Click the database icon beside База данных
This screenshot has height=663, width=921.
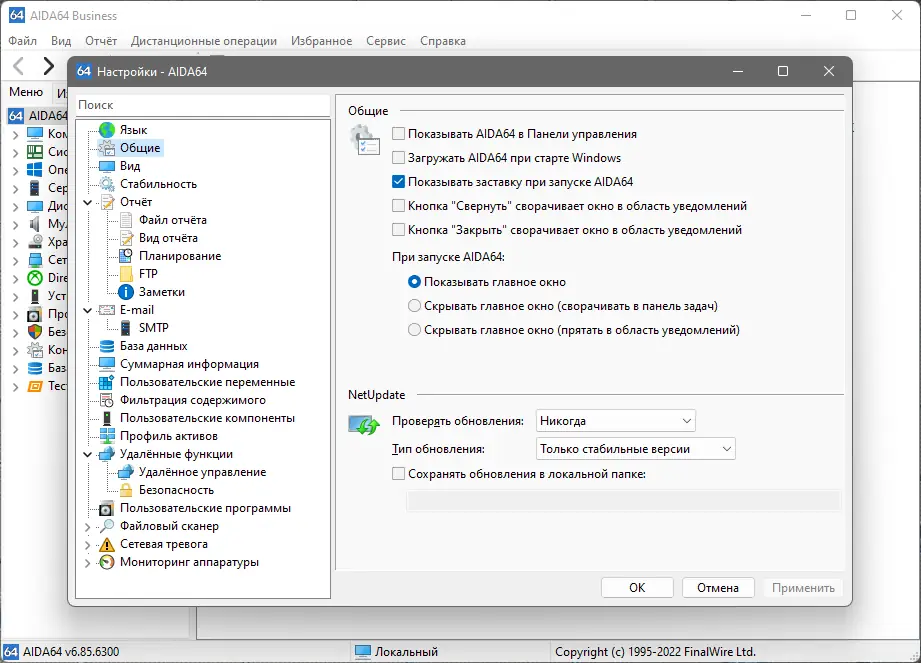click(107, 346)
